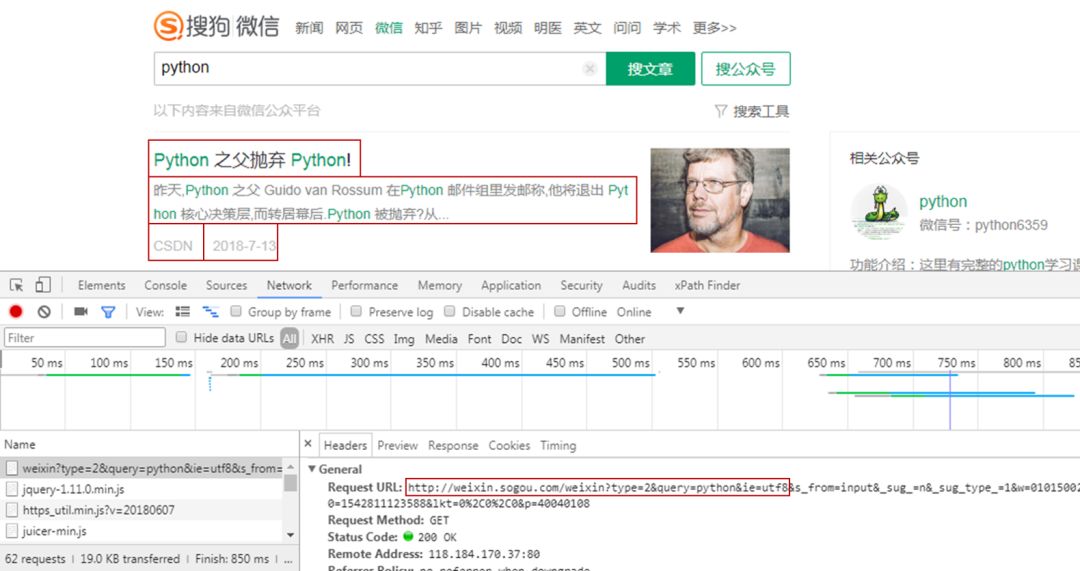Click the vertical marker line in the timeline
The image size is (1080, 571).
coord(950,399)
